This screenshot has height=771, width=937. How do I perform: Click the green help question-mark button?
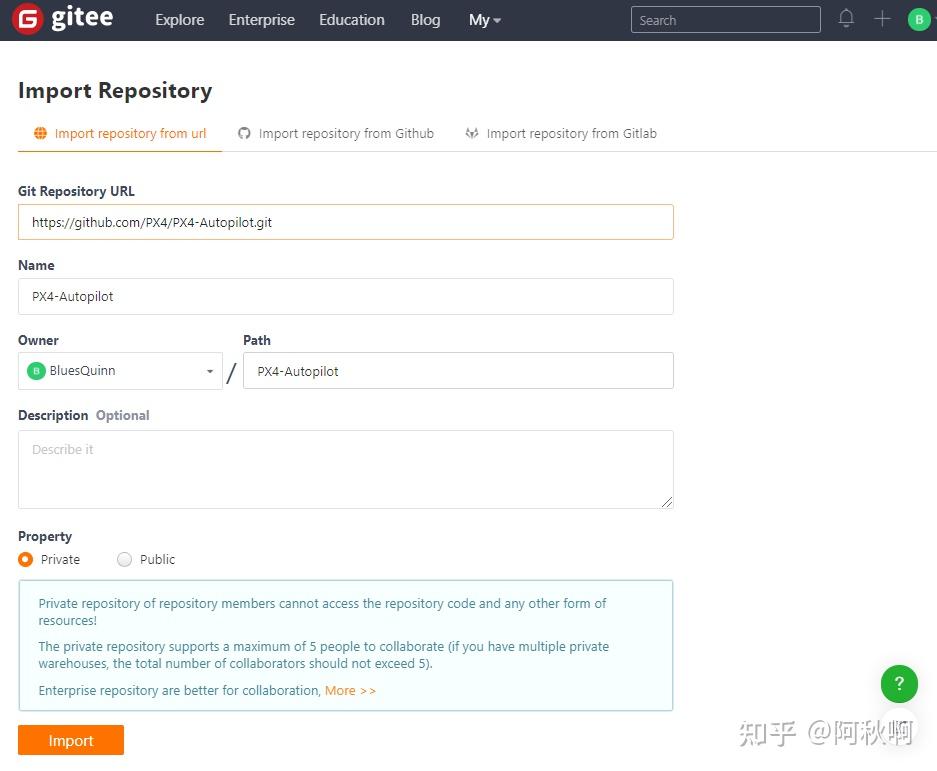coord(899,684)
